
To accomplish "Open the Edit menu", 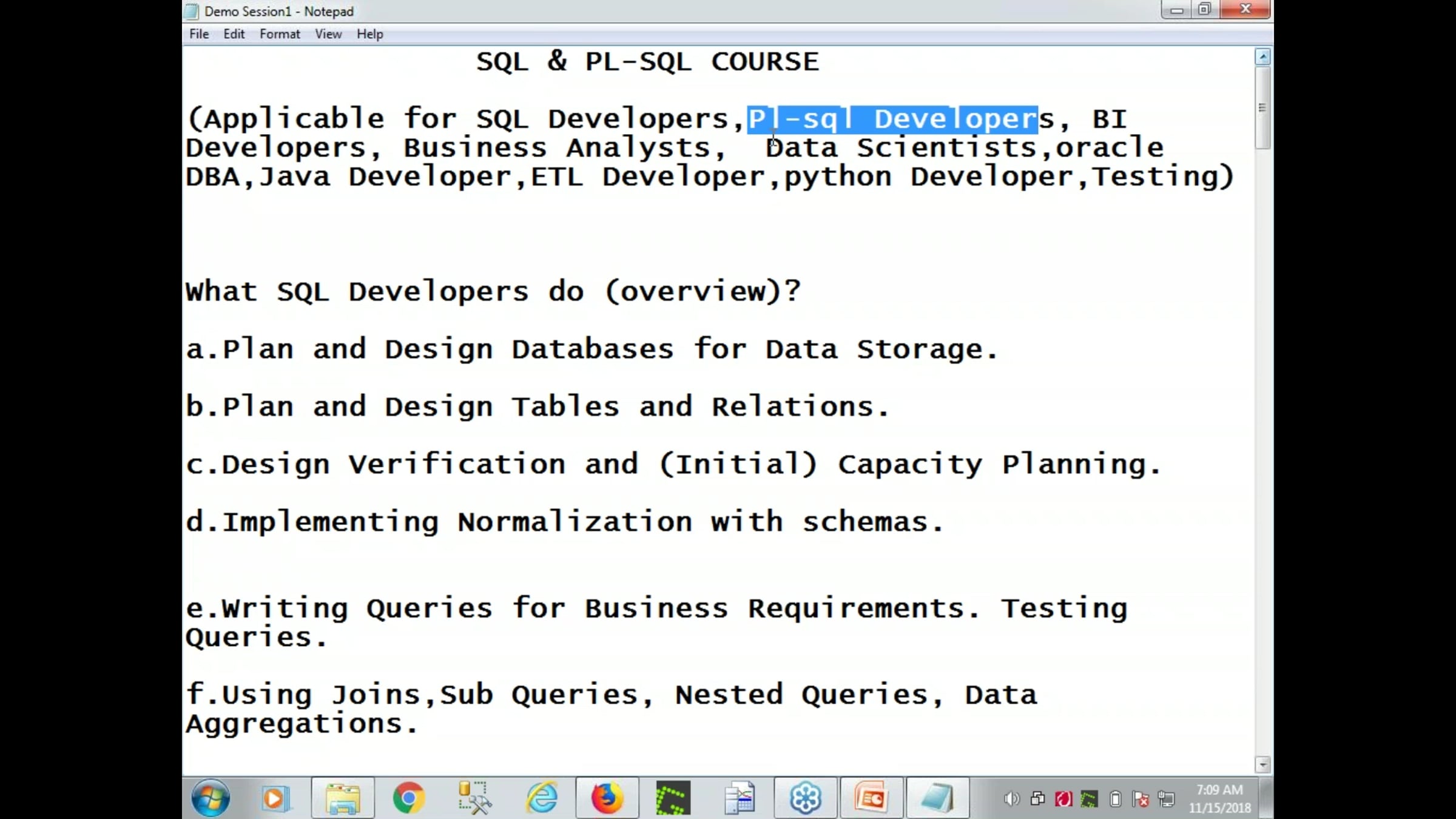I will point(234,34).
